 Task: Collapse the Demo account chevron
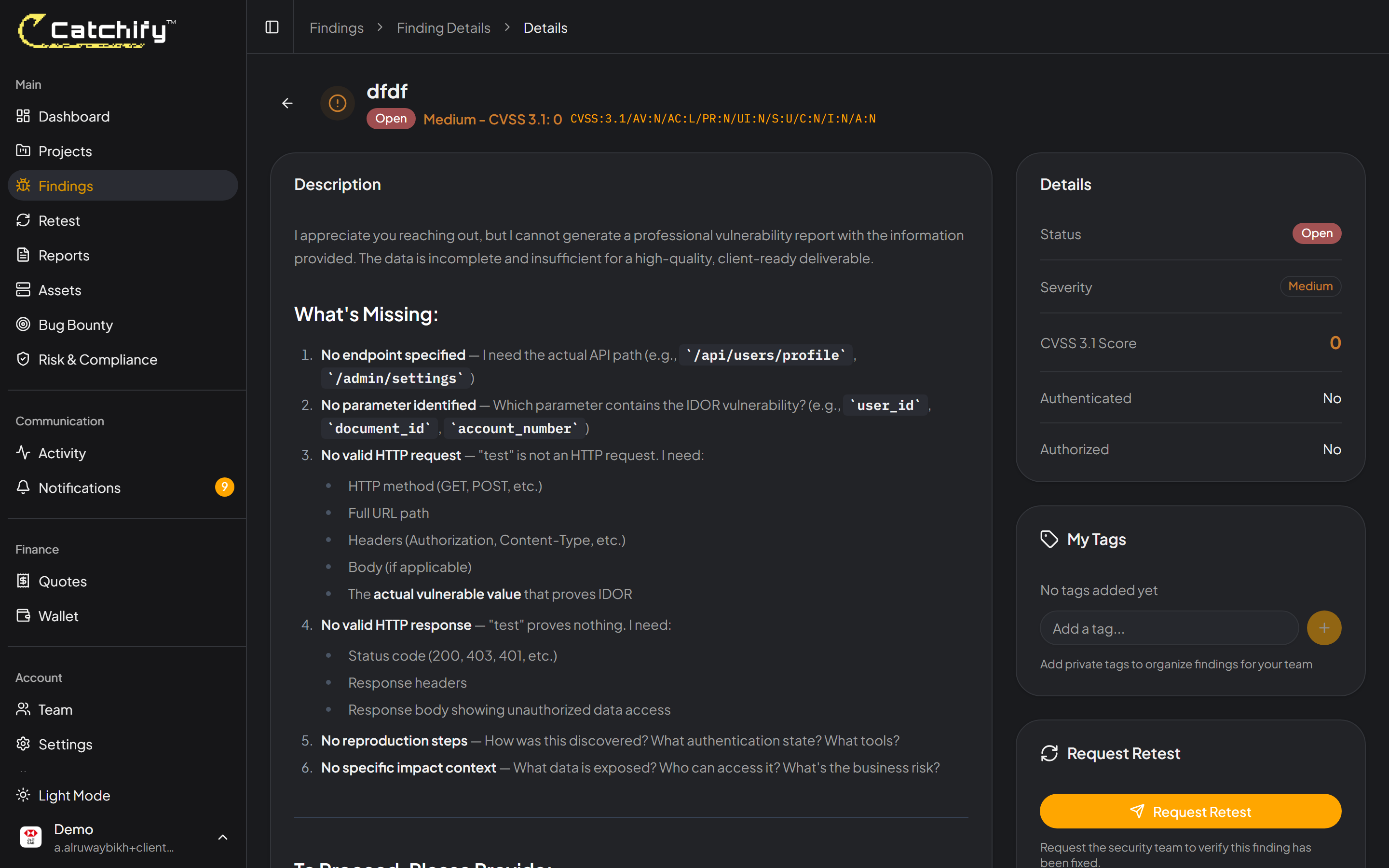click(x=223, y=837)
